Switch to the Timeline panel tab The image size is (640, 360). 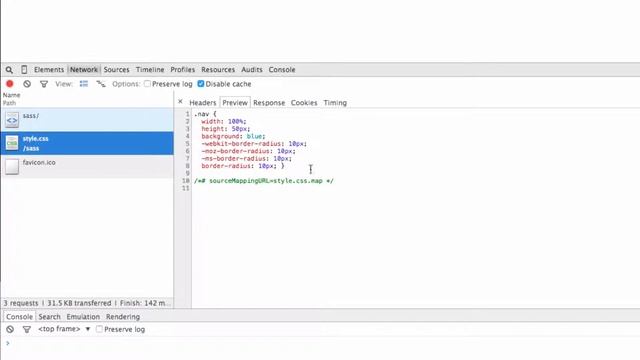[x=150, y=70]
